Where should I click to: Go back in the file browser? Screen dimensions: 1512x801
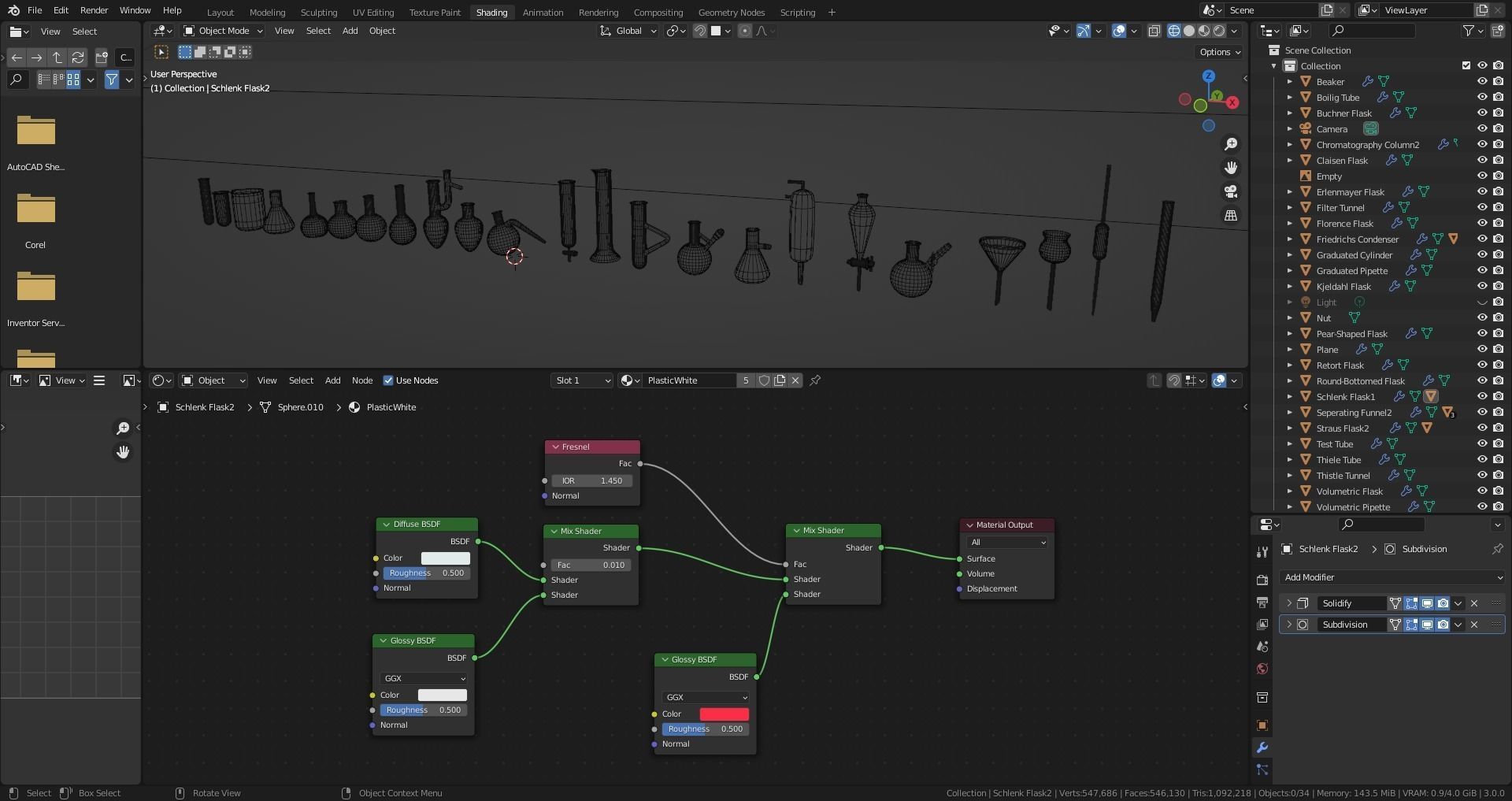tap(17, 57)
